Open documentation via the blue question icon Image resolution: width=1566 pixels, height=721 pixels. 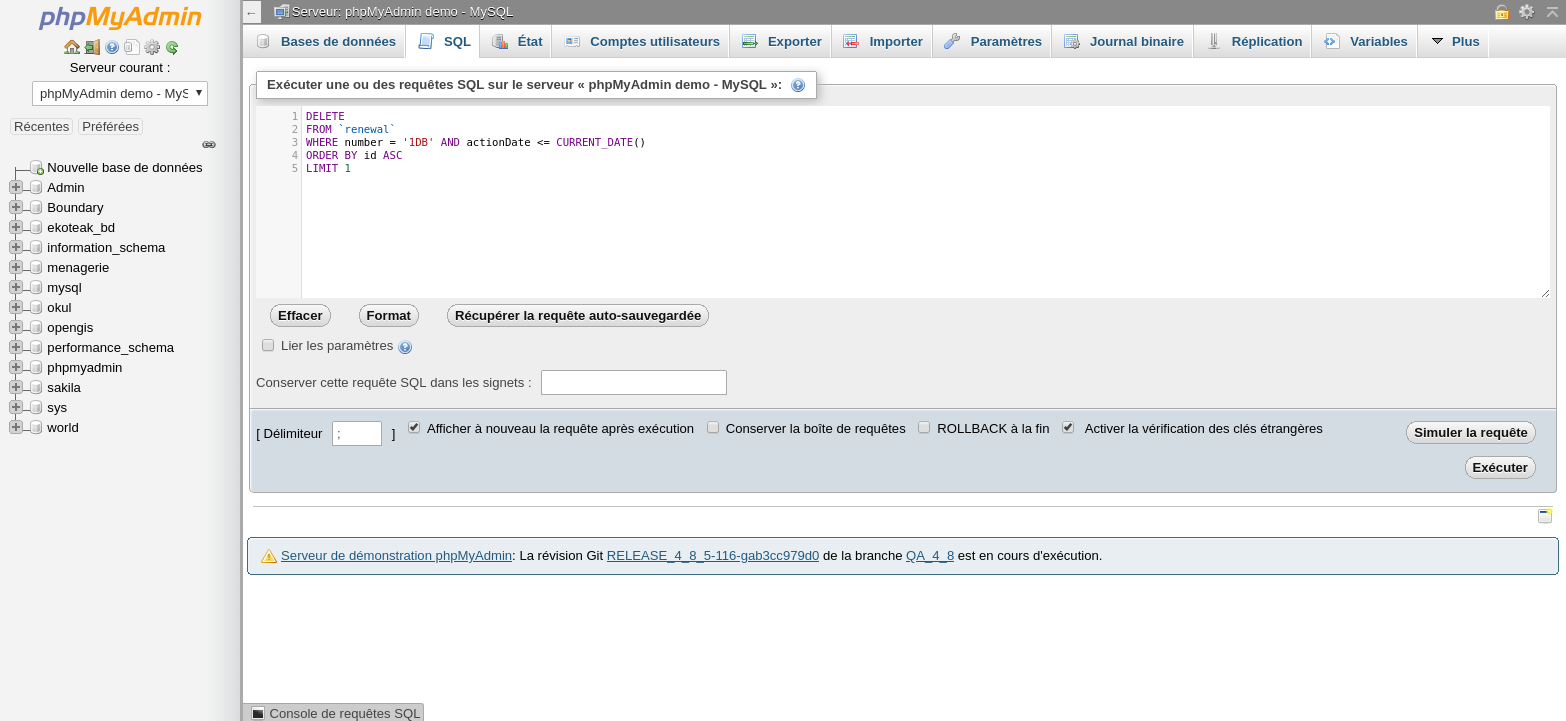pos(112,47)
